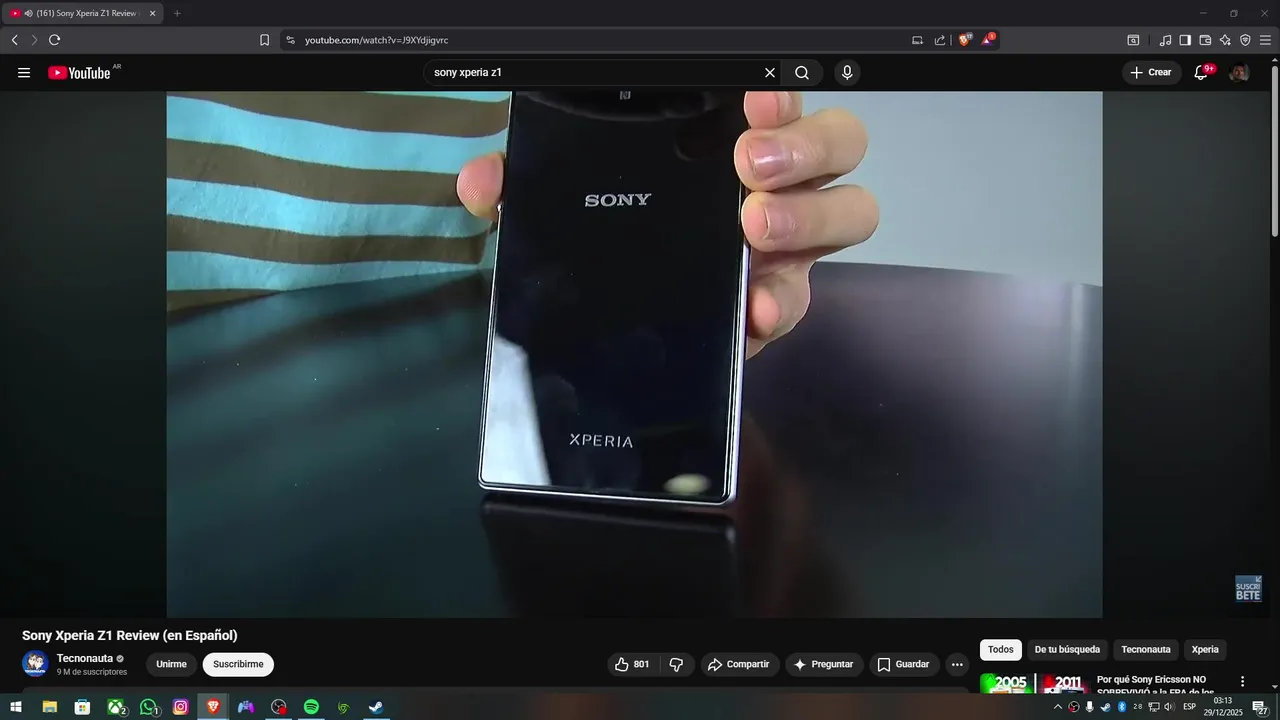Close the Sony Xperia Z1 Review tab
The height and width of the screenshot is (720, 1280).
click(x=152, y=13)
